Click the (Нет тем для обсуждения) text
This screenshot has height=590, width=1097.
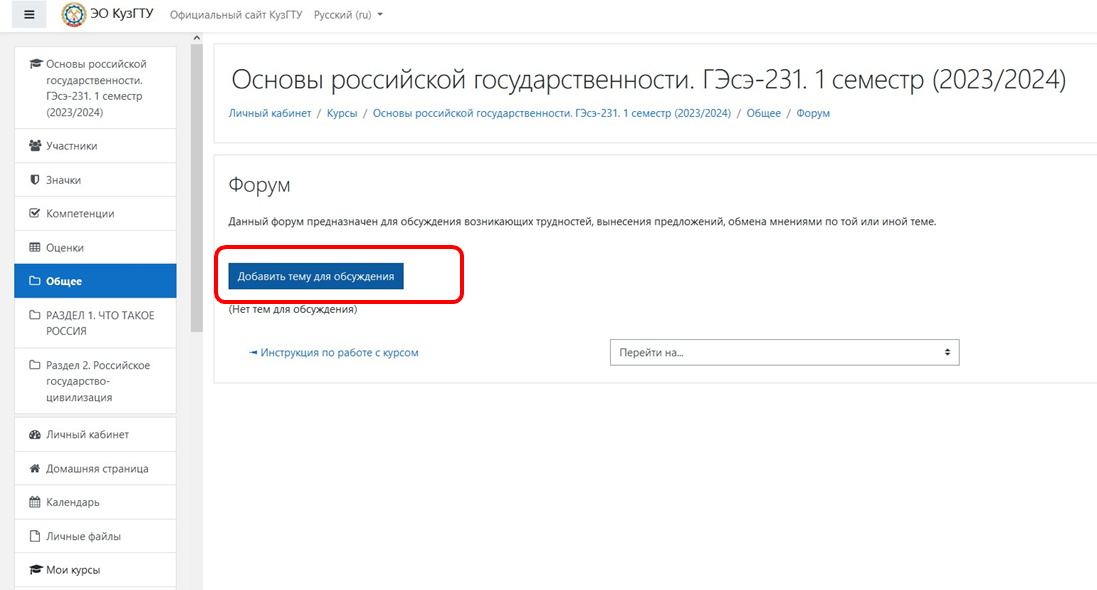292,309
